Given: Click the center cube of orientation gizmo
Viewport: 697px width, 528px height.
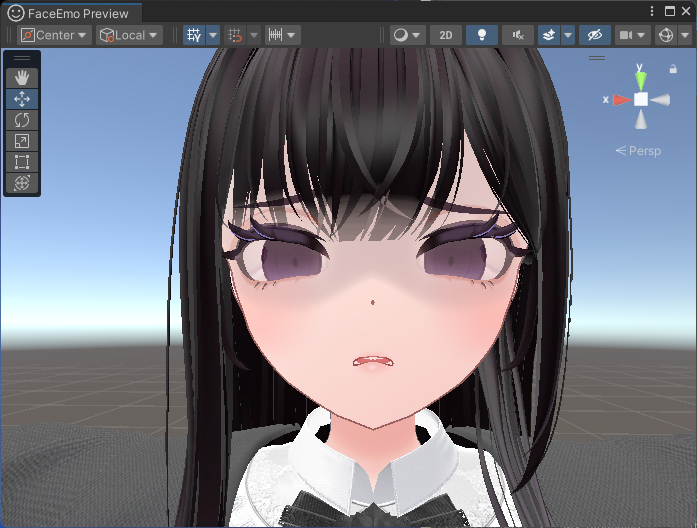Looking at the screenshot, I should coord(641,99).
